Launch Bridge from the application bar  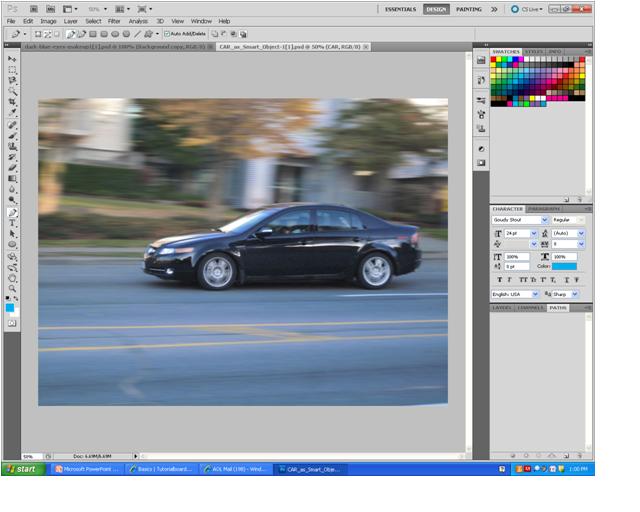click(x=34, y=9)
